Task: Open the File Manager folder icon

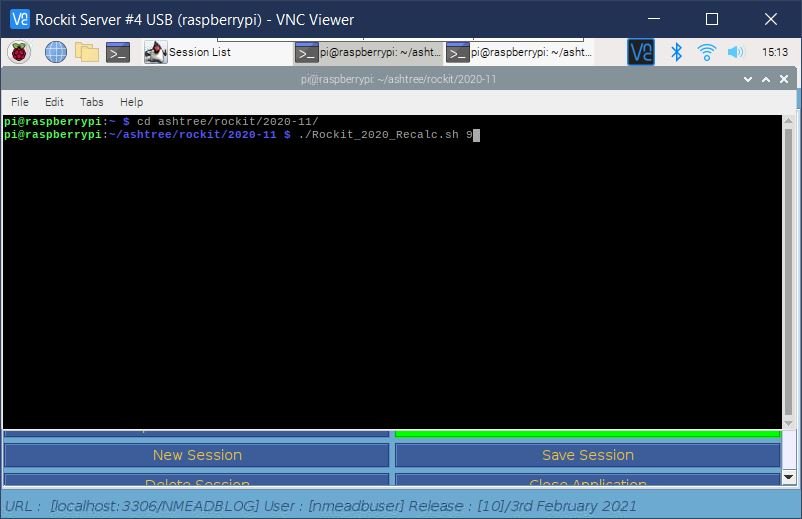Action: click(87, 52)
